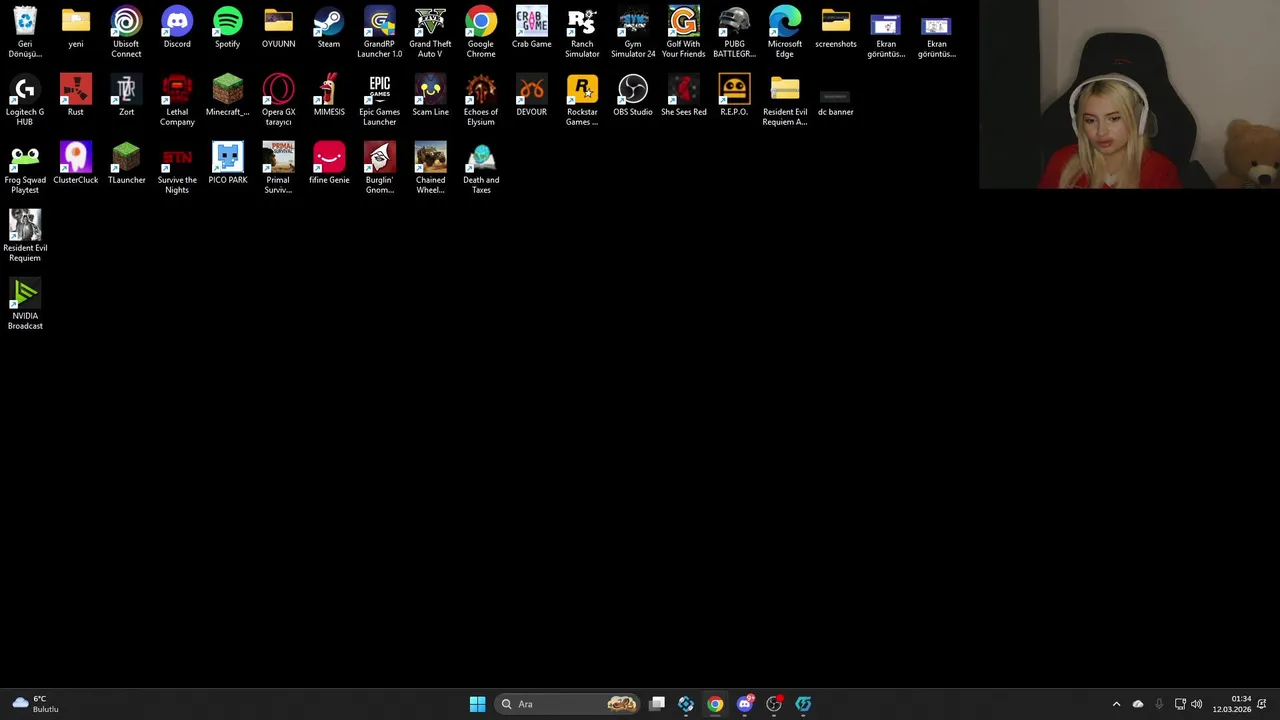This screenshot has width=1280, height=720.
Task: Select the Spotify desktop icon
Action: tap(227, 28)
